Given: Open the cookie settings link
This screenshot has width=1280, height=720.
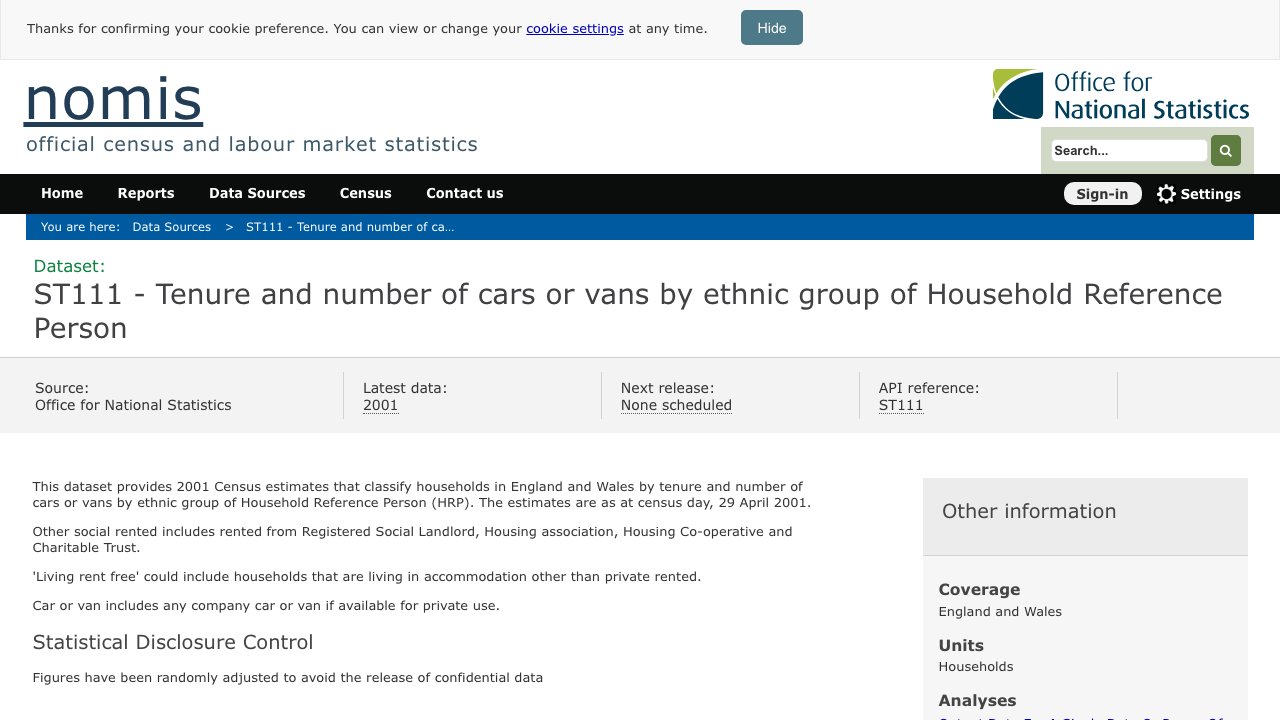Looking at the screenshot, I should [x=575, y=28].
